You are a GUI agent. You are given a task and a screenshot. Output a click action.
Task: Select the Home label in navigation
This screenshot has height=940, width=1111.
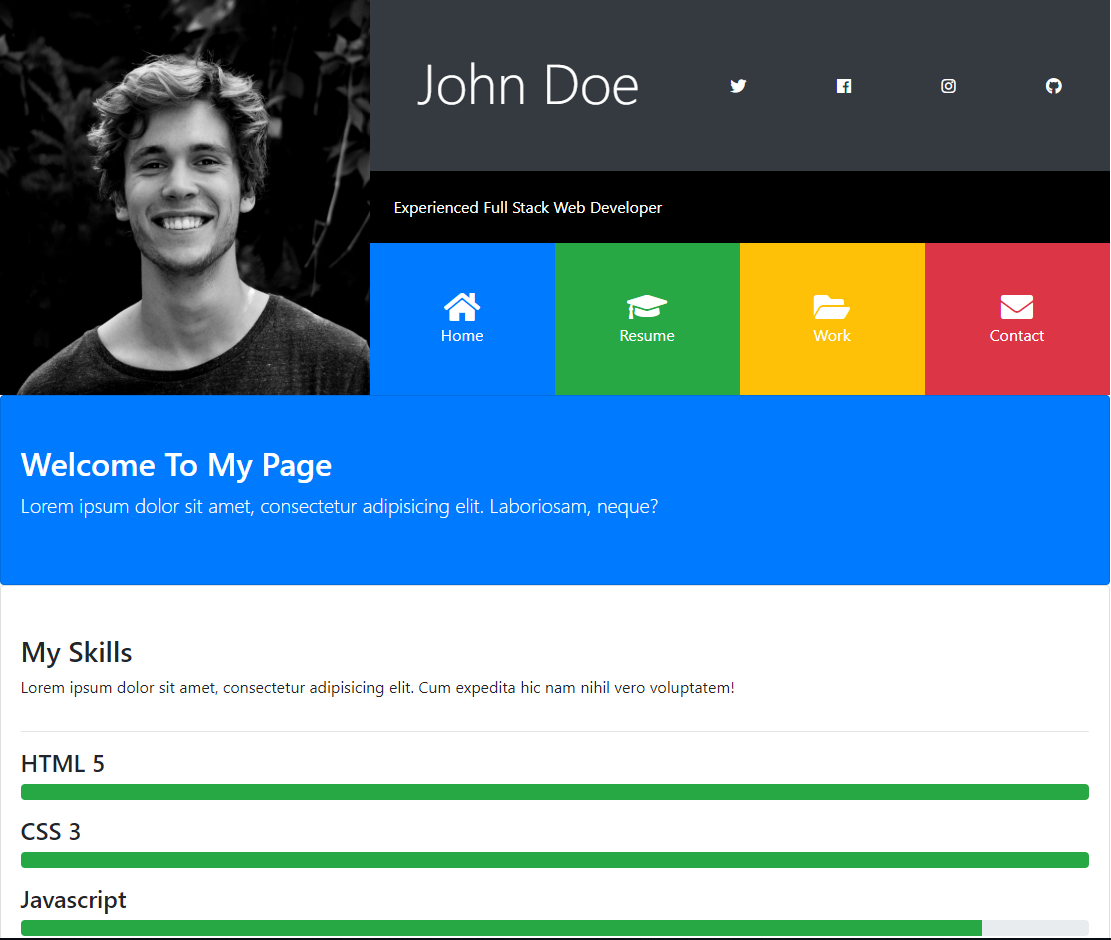462,336
